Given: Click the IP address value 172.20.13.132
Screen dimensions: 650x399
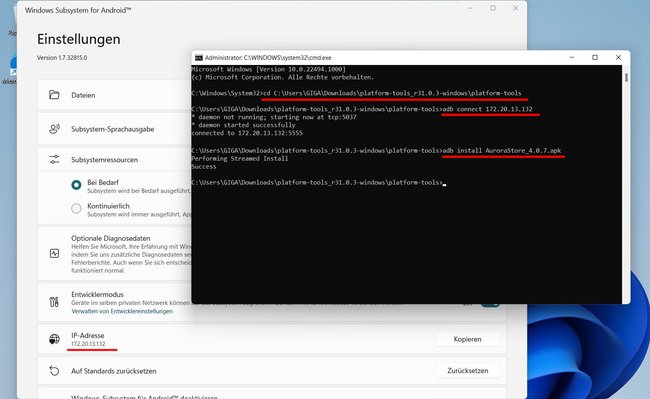Looking at the screenshot, I should point(88,344).
